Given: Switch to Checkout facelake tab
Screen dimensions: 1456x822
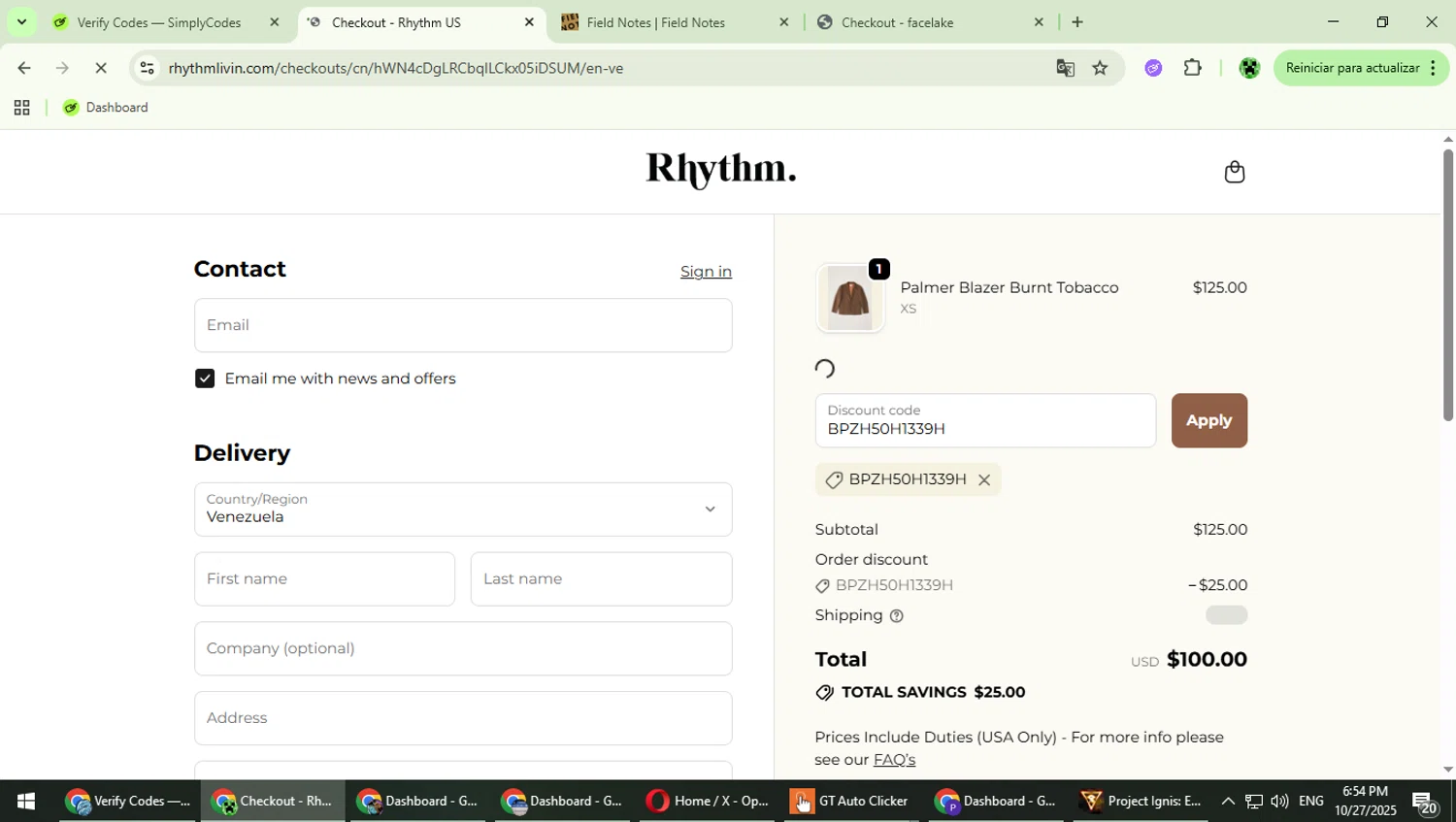Looking at the screenshot, I should 930,21.
